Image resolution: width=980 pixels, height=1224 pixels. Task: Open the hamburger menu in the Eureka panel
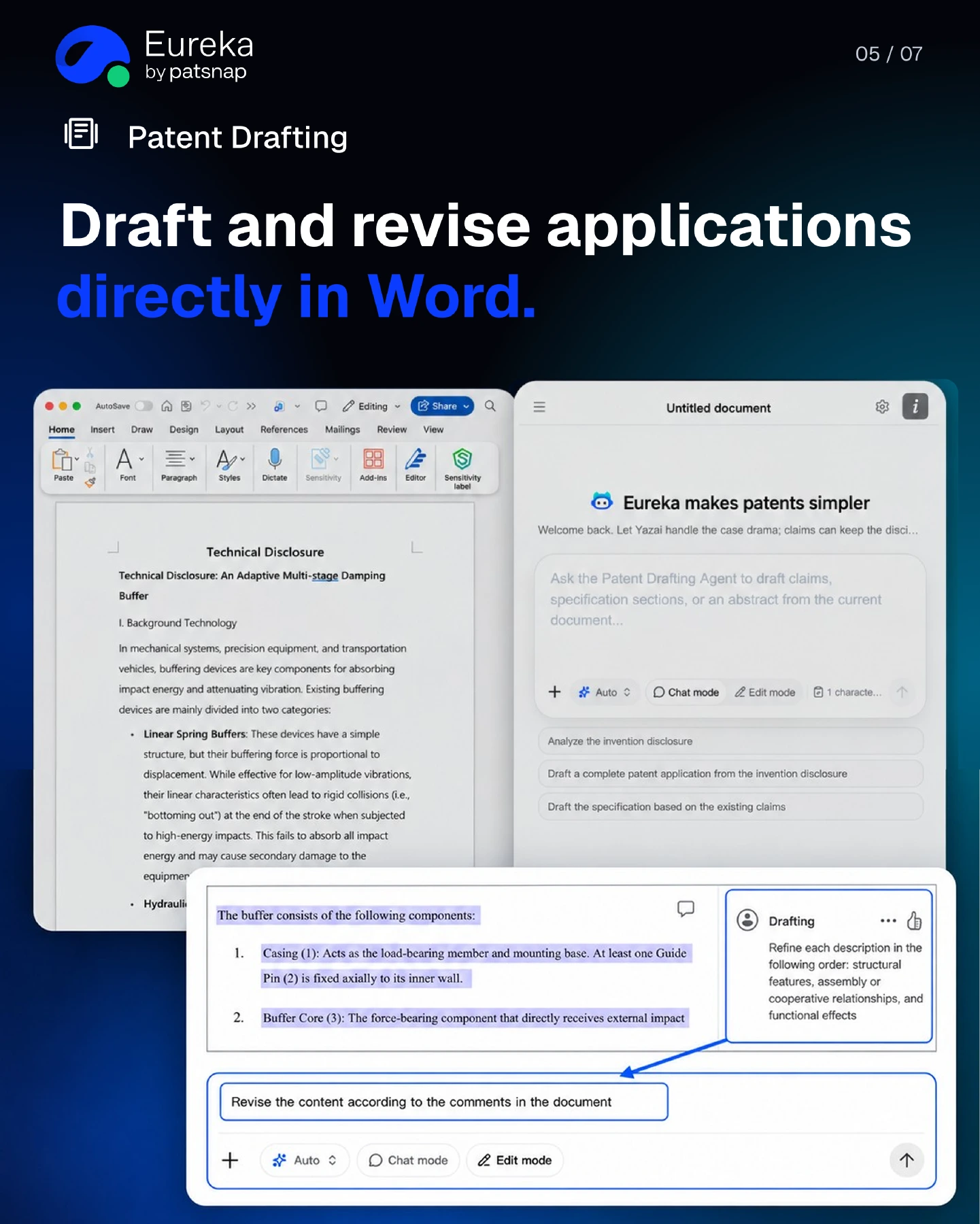(539, 407)
